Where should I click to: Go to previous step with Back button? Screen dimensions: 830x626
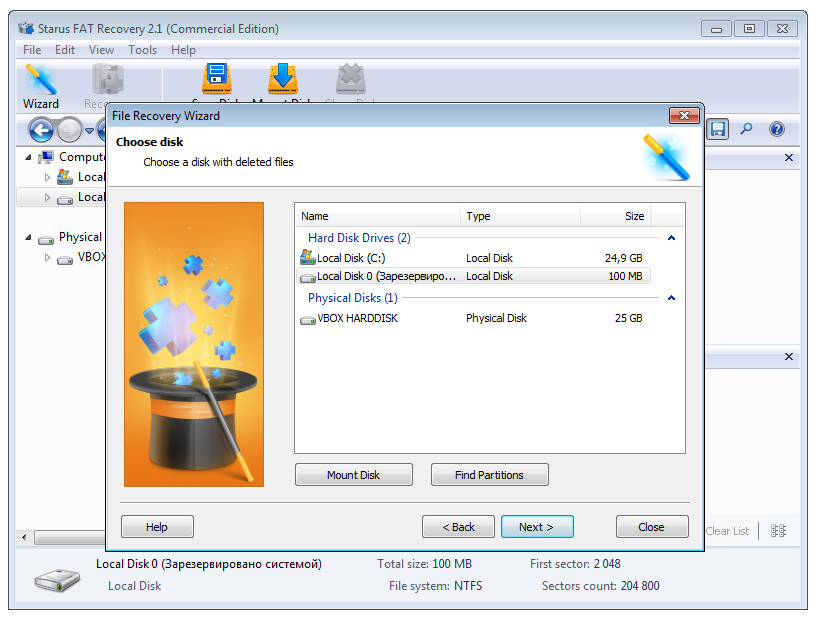458,527
